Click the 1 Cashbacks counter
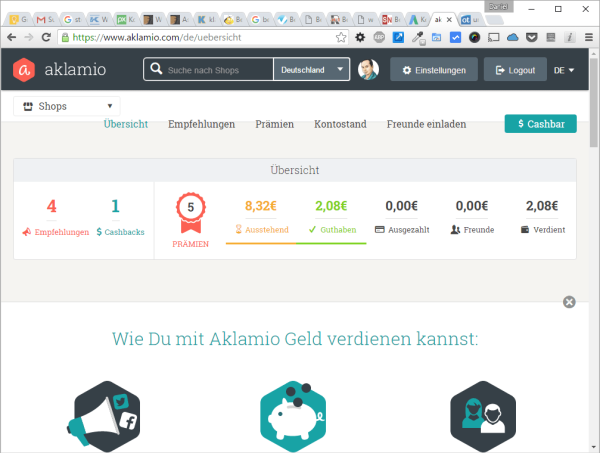This screenshot has height=453, width=600. pyautogui.click(x=115, y=206)
